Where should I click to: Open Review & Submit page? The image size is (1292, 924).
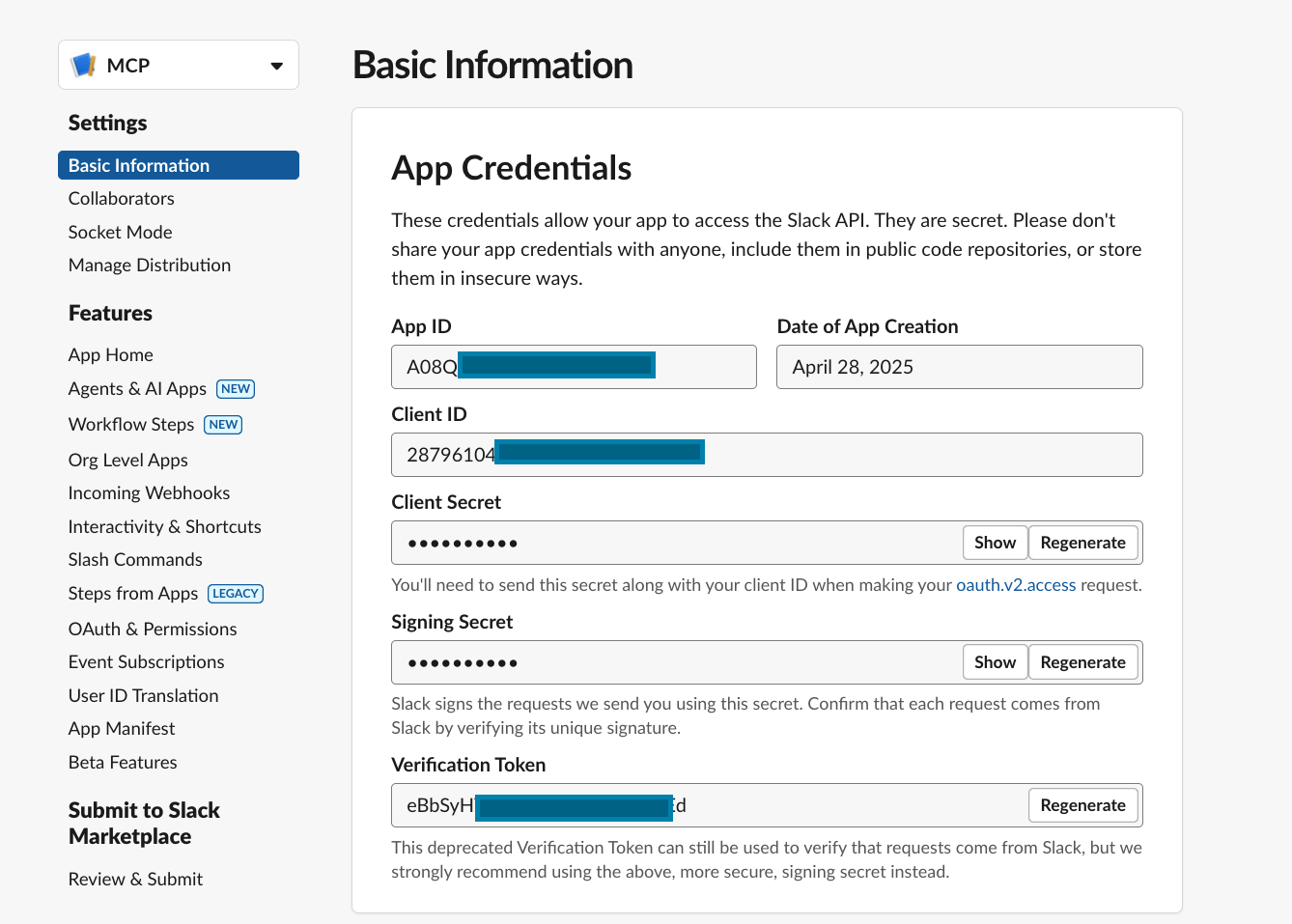click(x=136, y=879)
